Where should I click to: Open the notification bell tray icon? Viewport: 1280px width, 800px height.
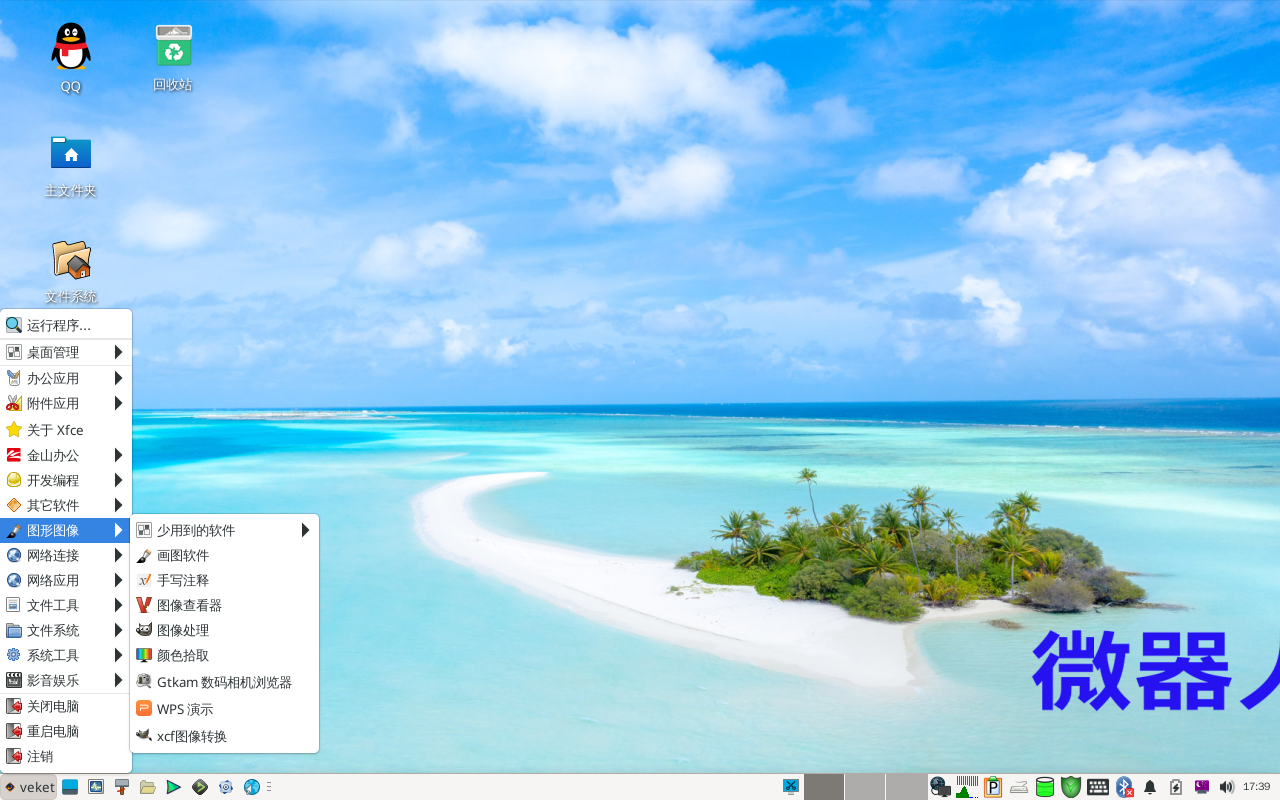1150,787
